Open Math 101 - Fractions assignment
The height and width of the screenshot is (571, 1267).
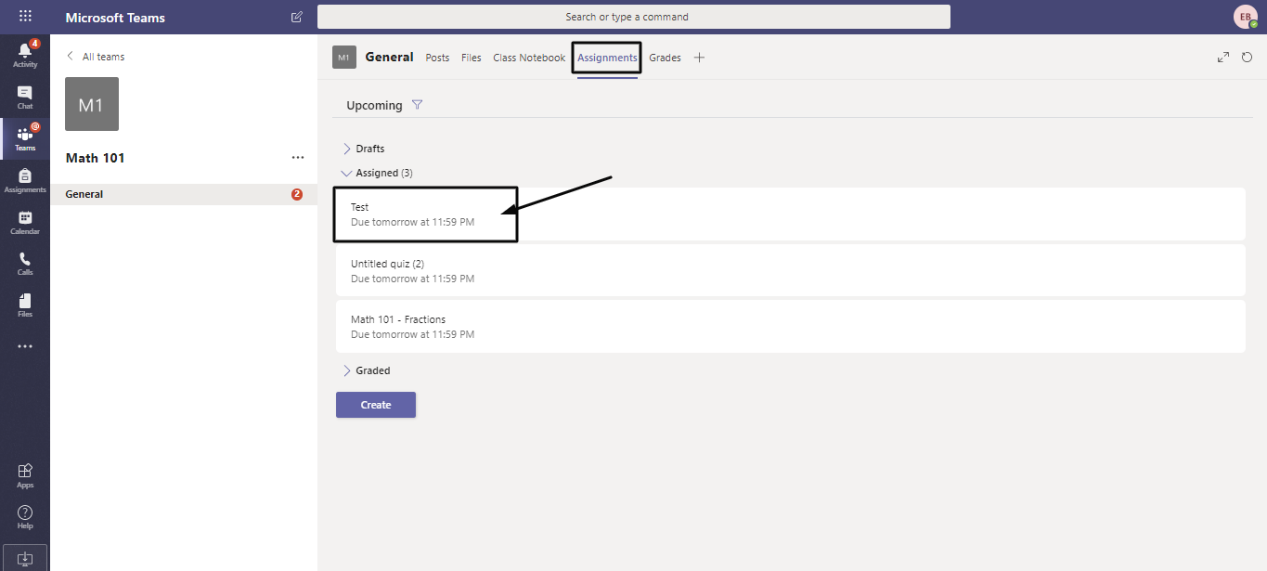(790, 327)
